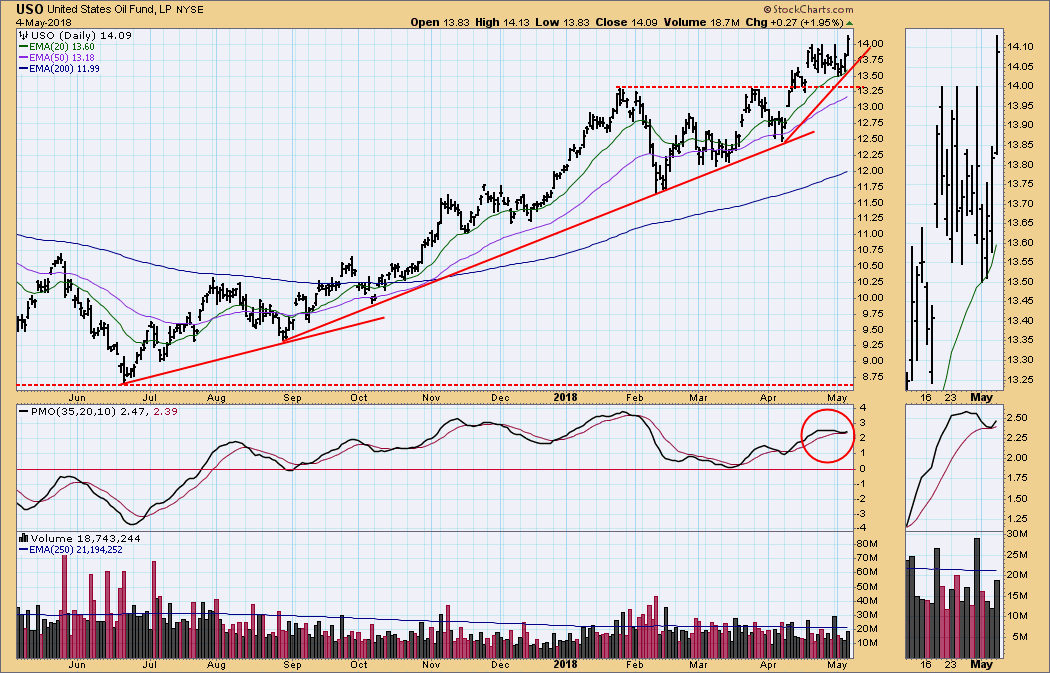Click the '4-May-2018' date label

click(x=44, y=22)
